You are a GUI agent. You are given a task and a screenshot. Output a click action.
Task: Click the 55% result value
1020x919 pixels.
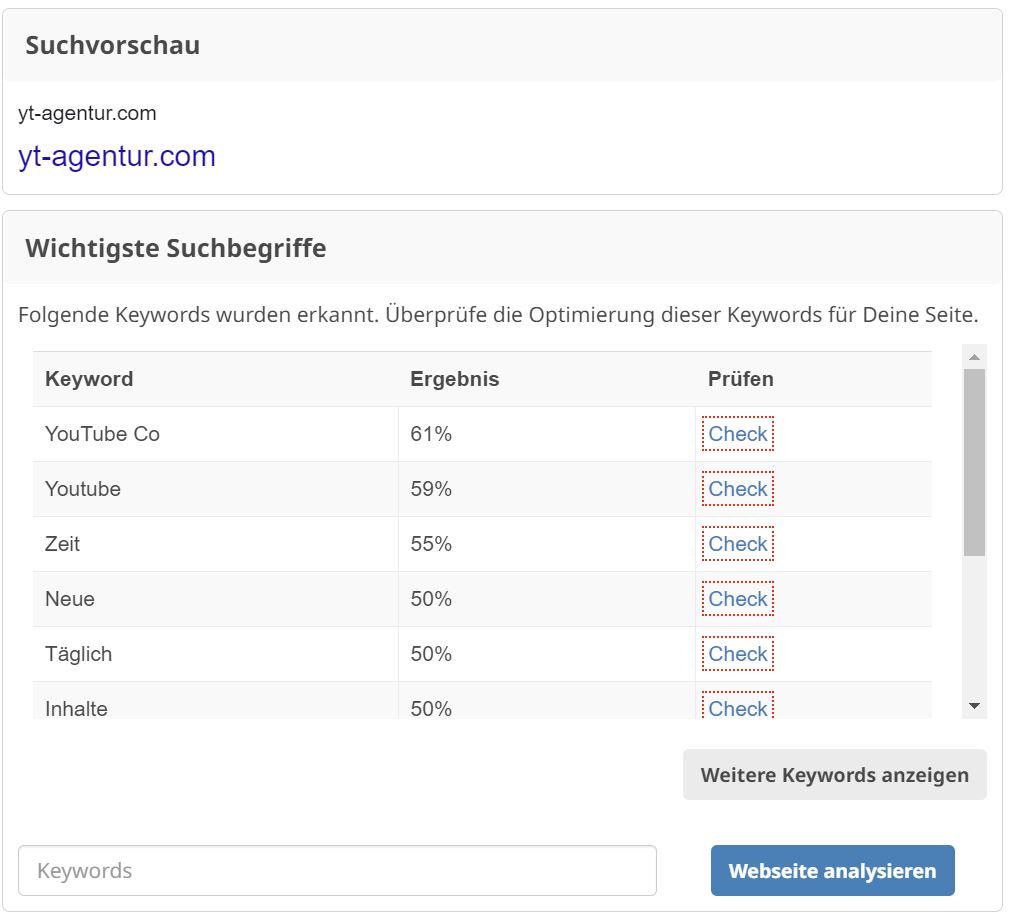click(431, 544)
